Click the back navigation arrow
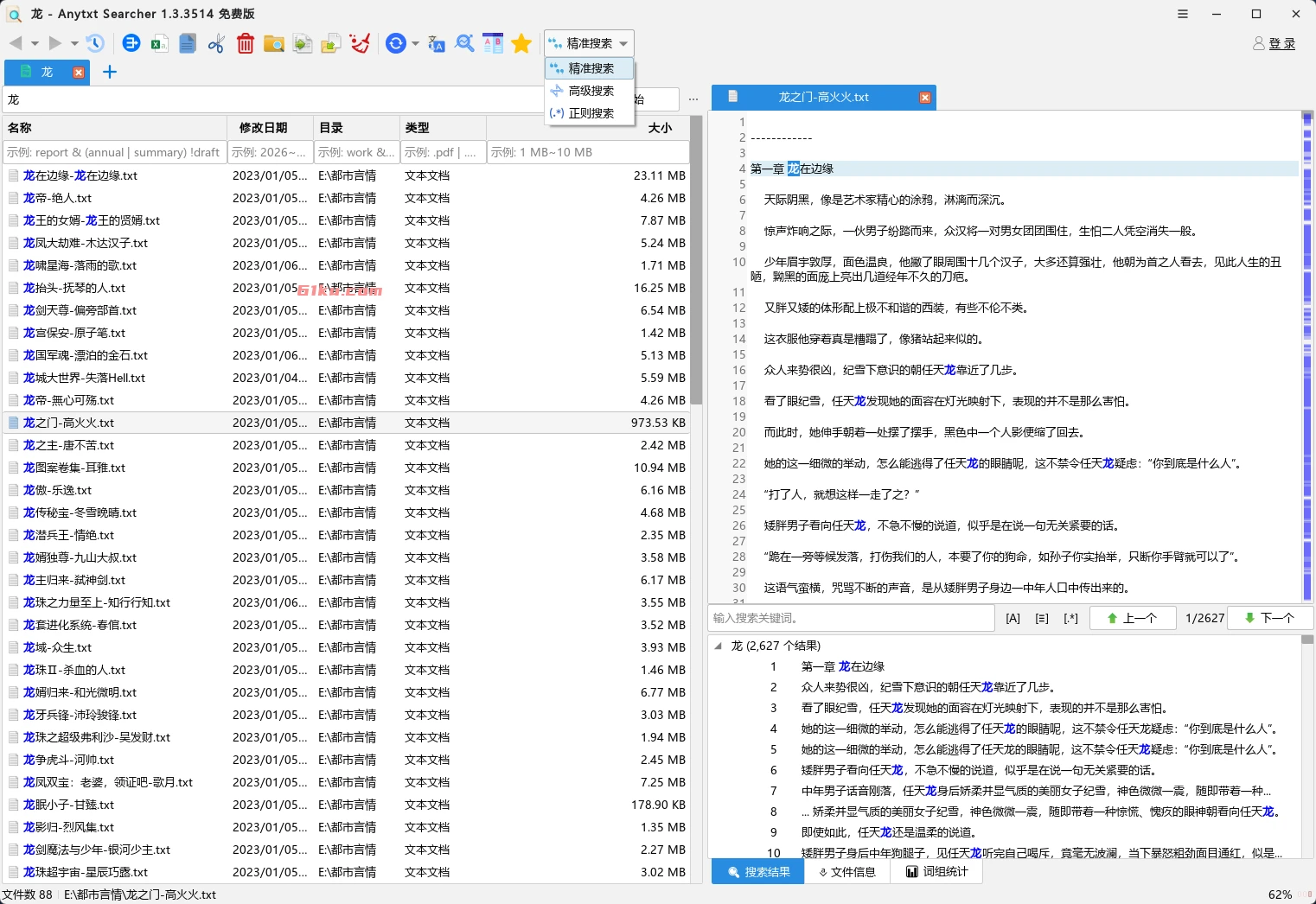This screenshot has height=904, width=1316. pyautogui.click(x=16, y=43)
